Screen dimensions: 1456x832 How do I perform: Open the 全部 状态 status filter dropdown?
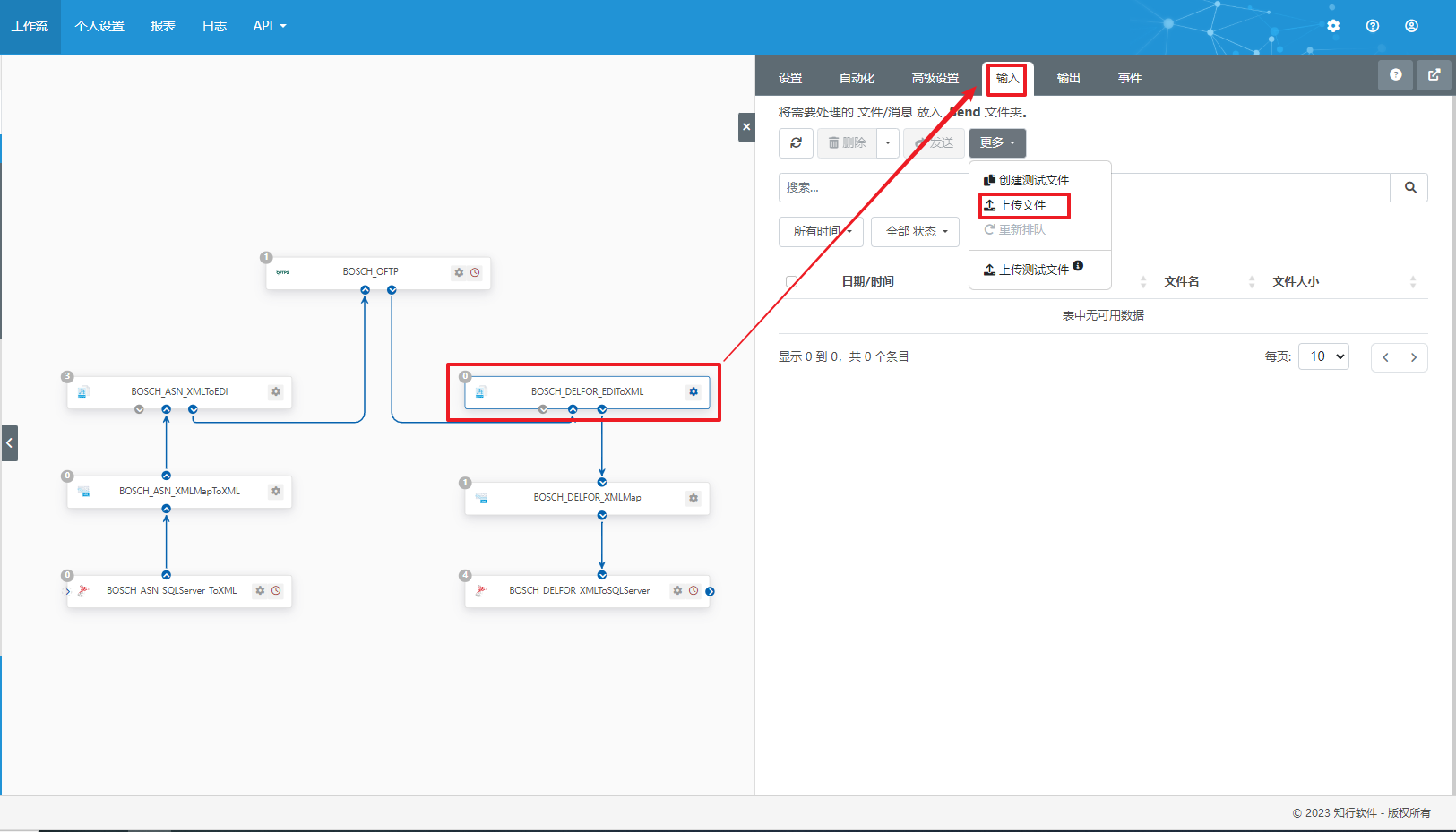point(916,232)
